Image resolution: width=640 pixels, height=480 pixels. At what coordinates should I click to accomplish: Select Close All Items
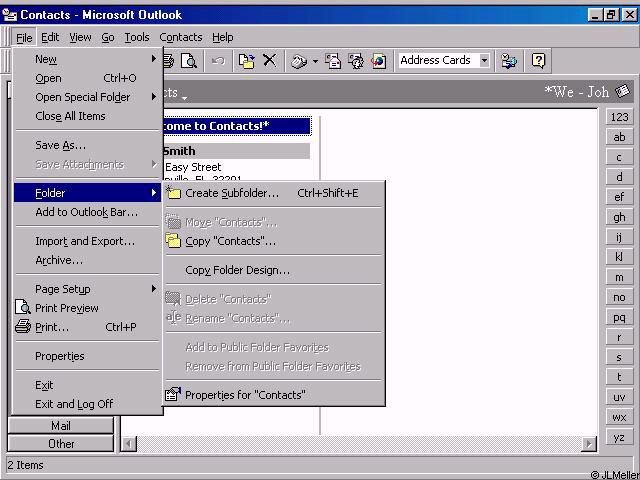click(87, 116)
